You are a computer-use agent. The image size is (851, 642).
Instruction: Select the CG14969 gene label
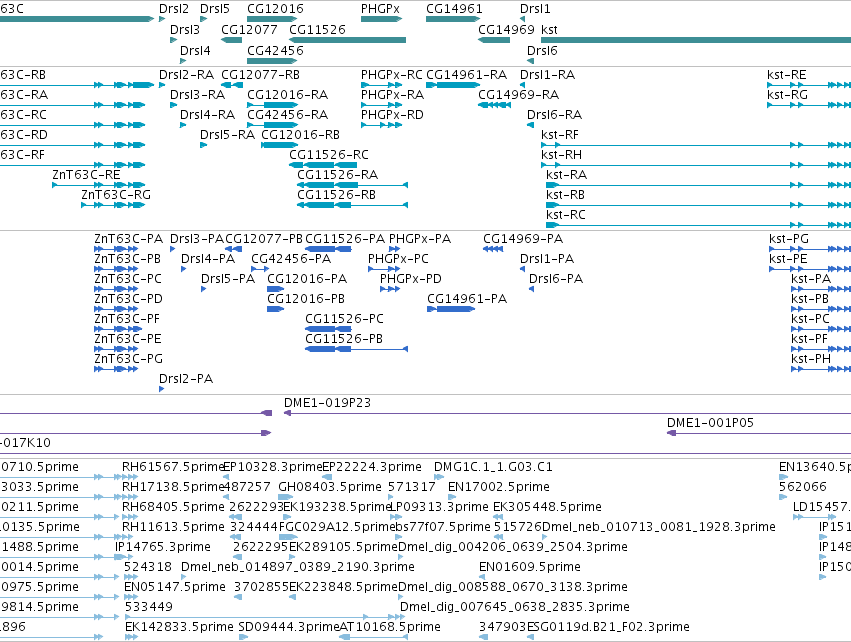[x=506, y=29]
